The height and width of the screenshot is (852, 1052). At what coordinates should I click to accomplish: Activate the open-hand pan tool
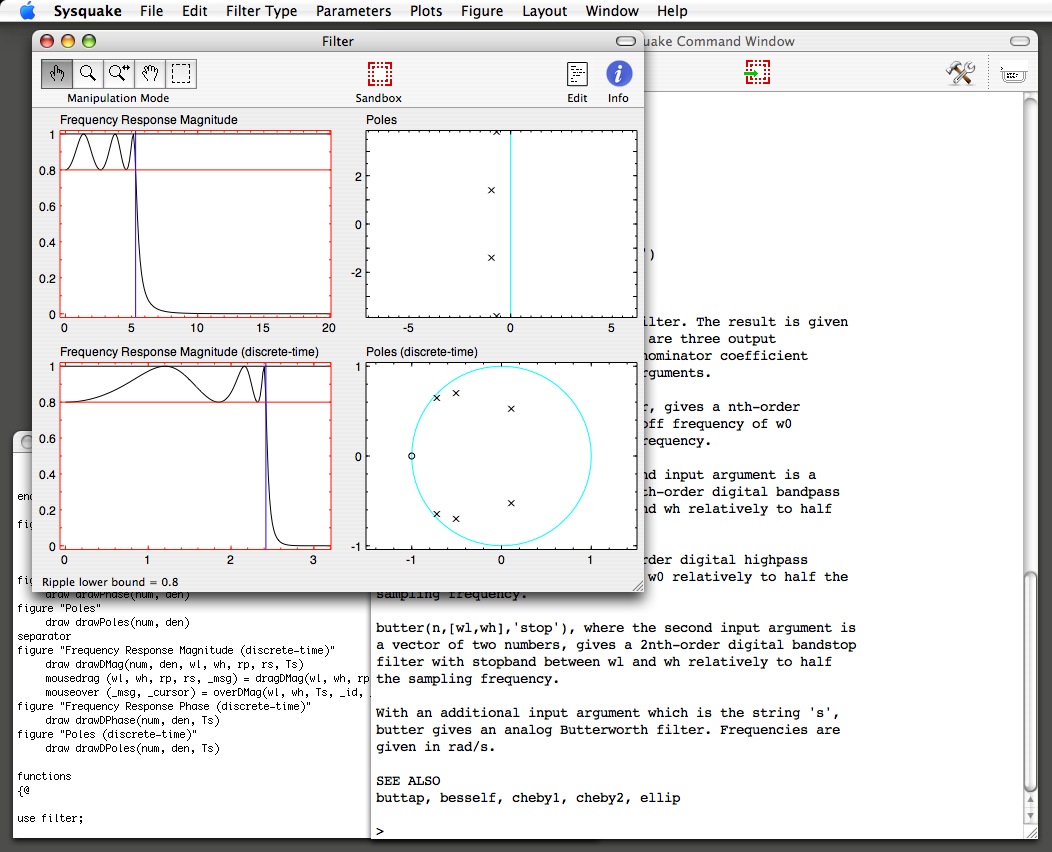[150, 73]
